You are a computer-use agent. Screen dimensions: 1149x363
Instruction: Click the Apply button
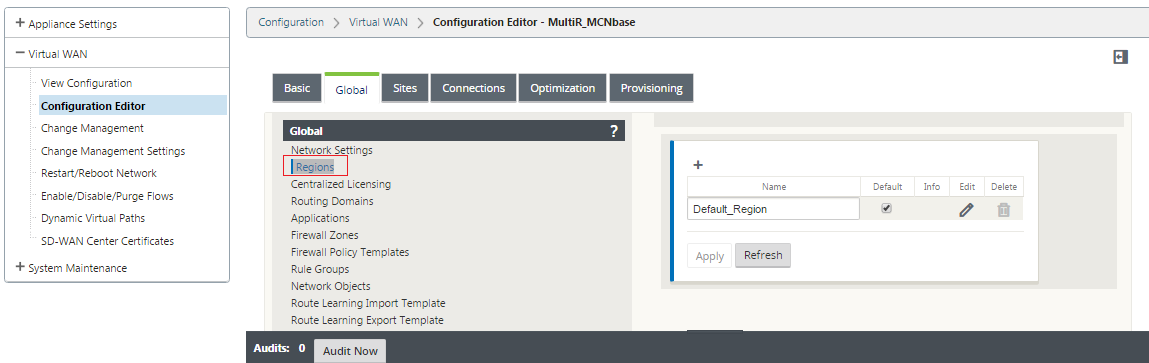tap(709, 256)
